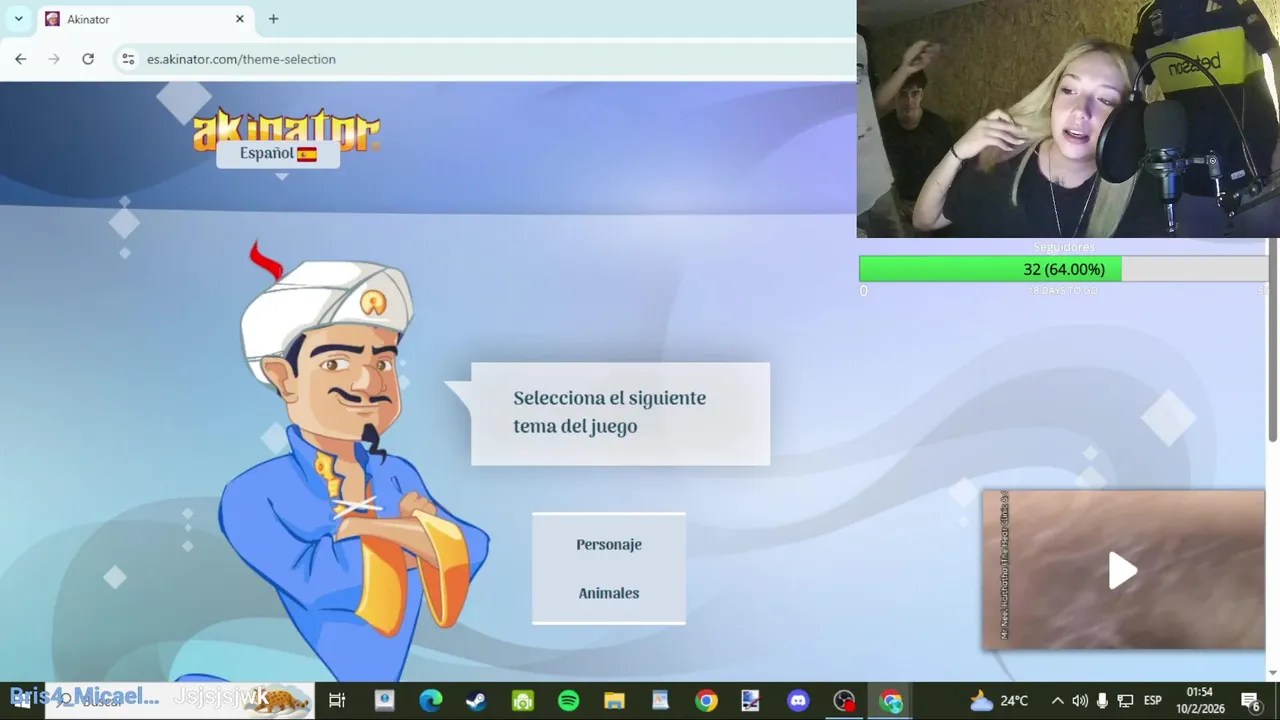Open network settings tray icon
Viewport: 1280px width, 720px height.
click(x=1125, y=701)
